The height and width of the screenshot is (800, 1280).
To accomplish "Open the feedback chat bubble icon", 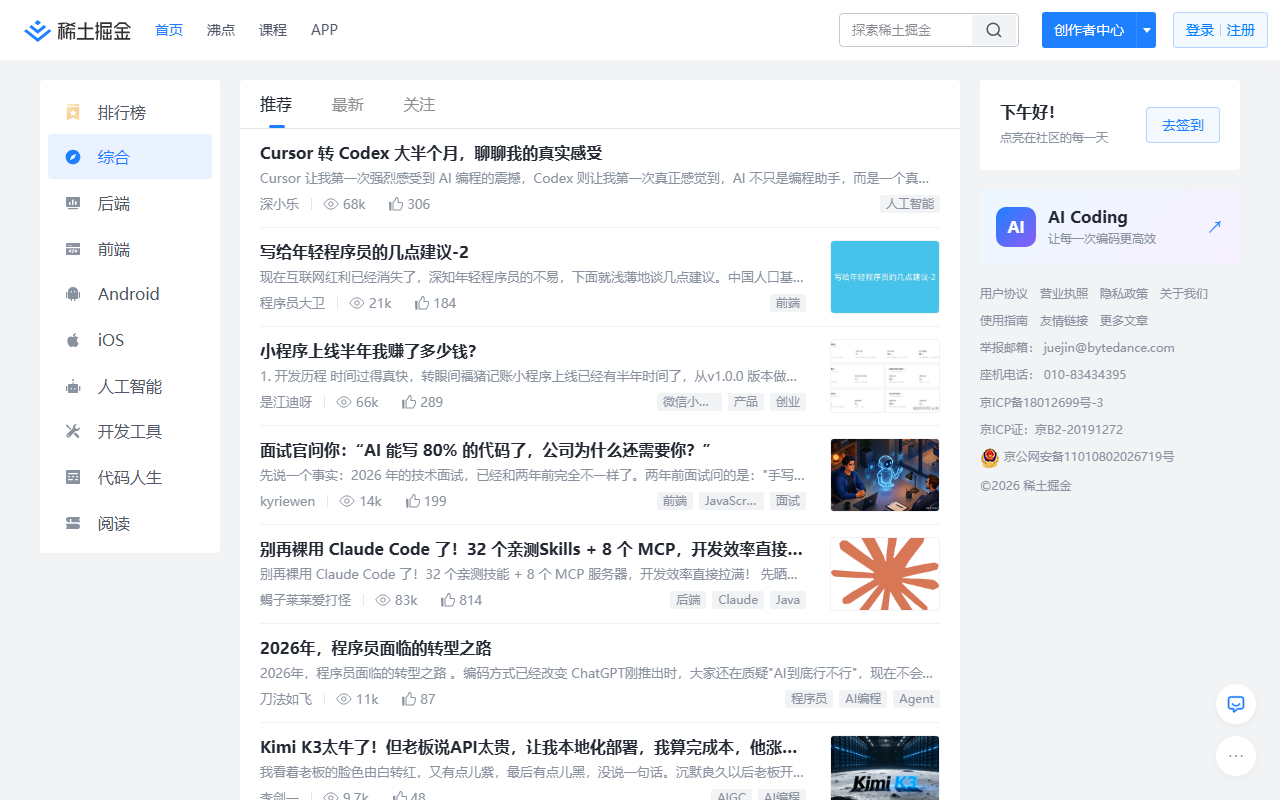I will tap(1236, 704).
